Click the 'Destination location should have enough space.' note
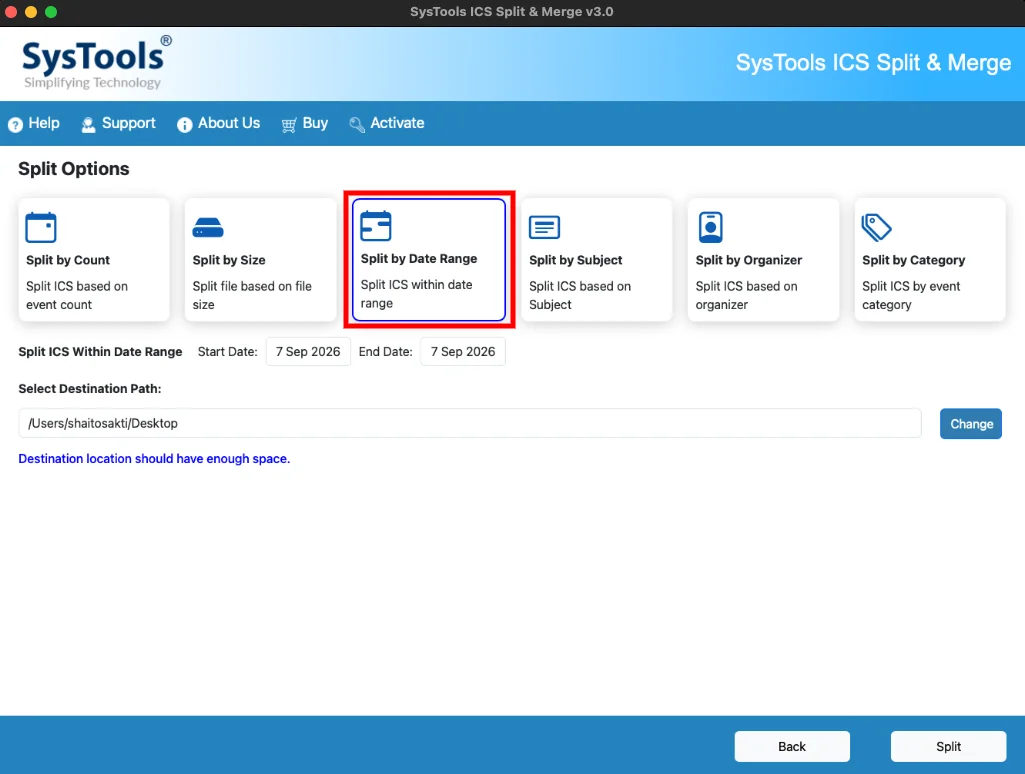1025x774 pixels. 154,459
